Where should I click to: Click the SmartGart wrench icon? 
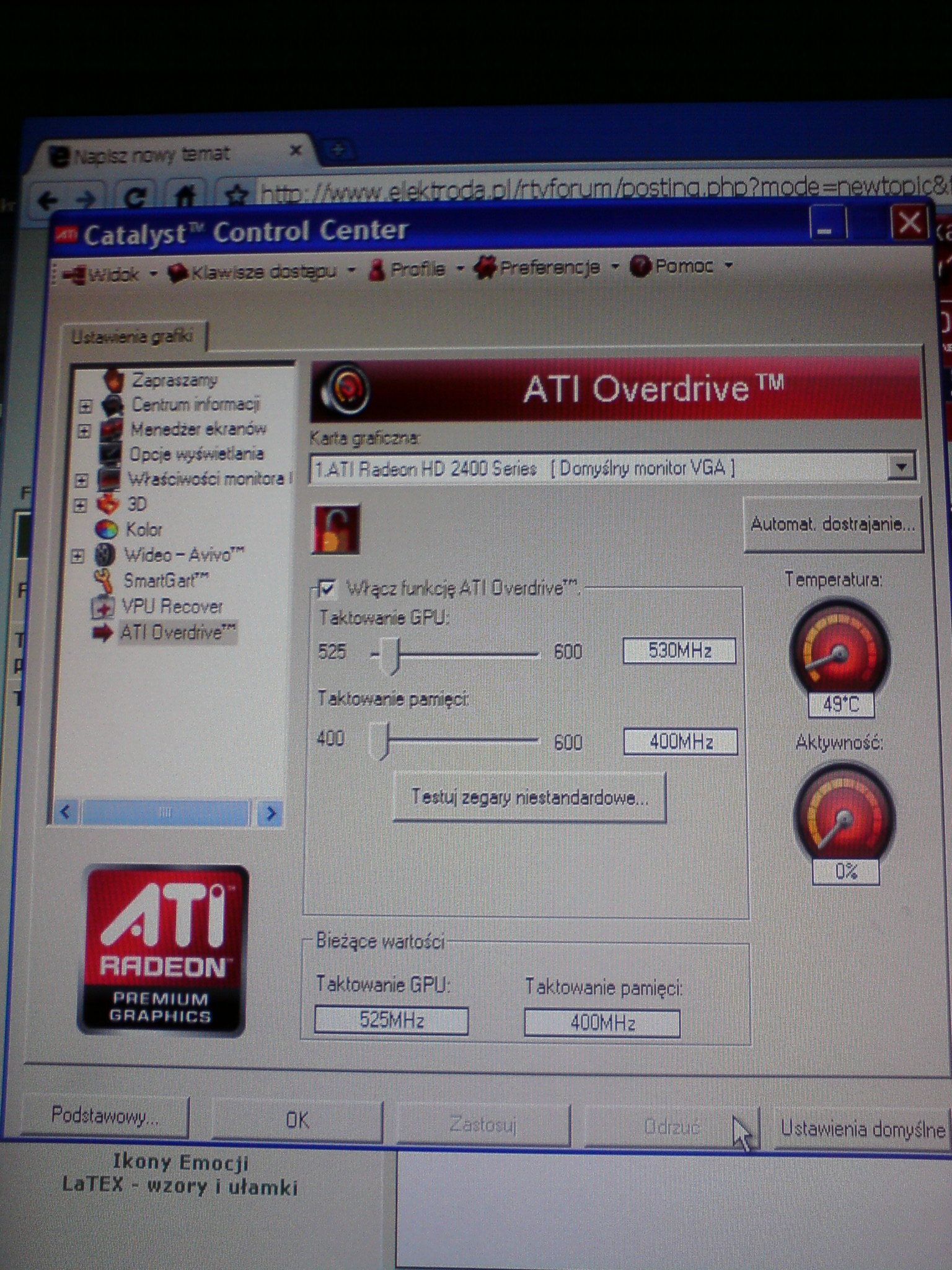coord(104,580)
